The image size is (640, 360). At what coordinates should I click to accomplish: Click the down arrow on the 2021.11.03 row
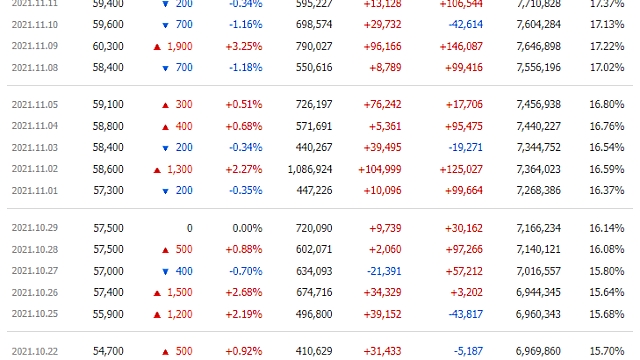(x=165, y=148)
